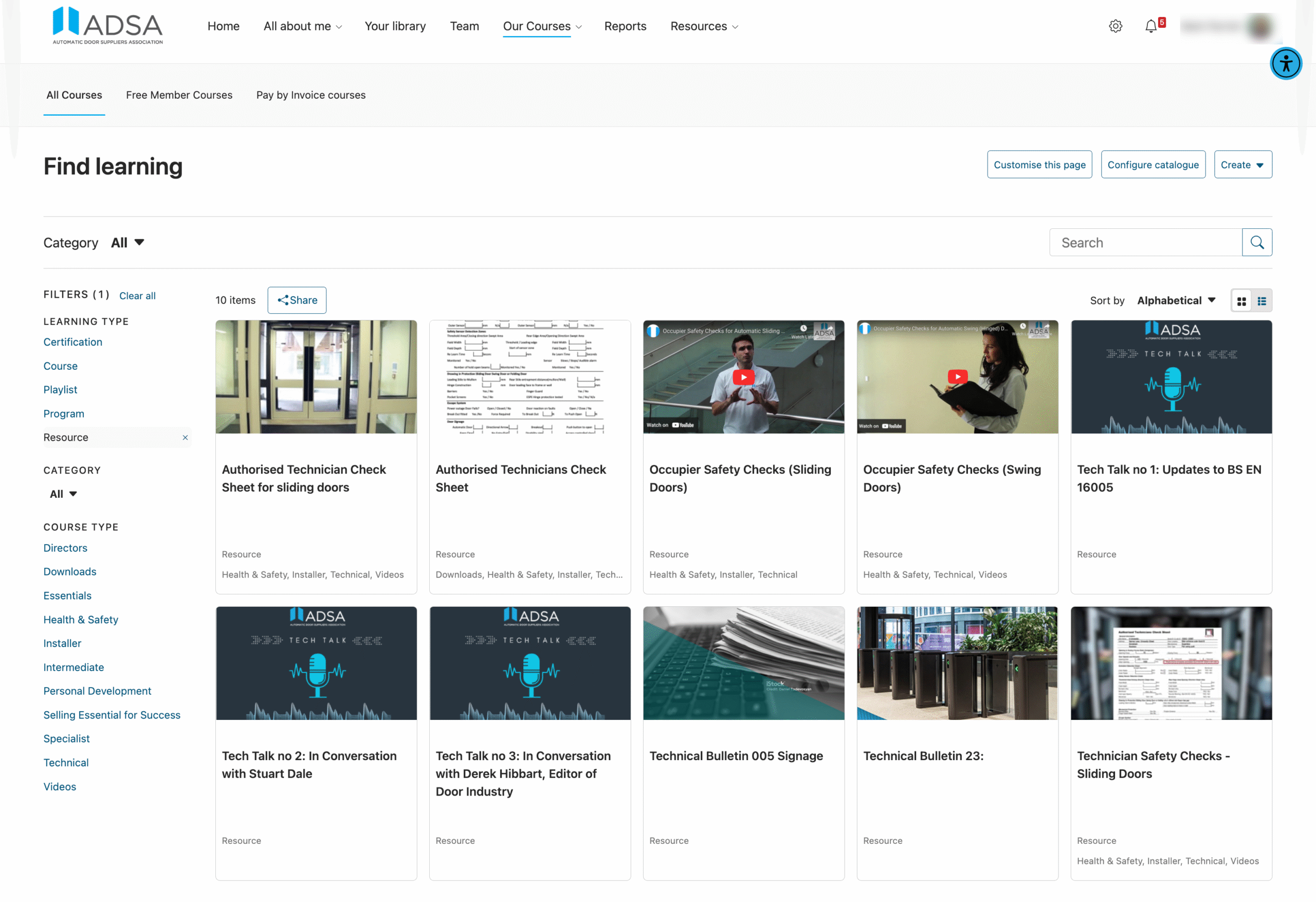Play the Occupier Safety Checks Swing Doors video

click(x=957, y=377)
